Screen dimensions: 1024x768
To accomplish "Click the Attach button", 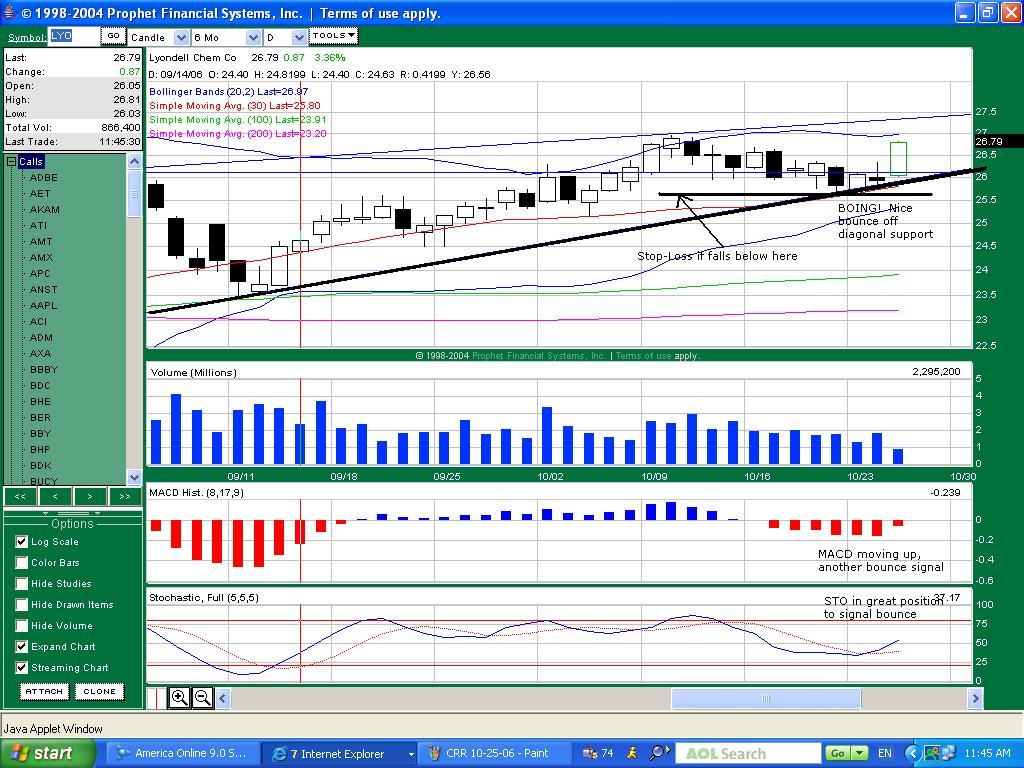I will click(44, 691).
